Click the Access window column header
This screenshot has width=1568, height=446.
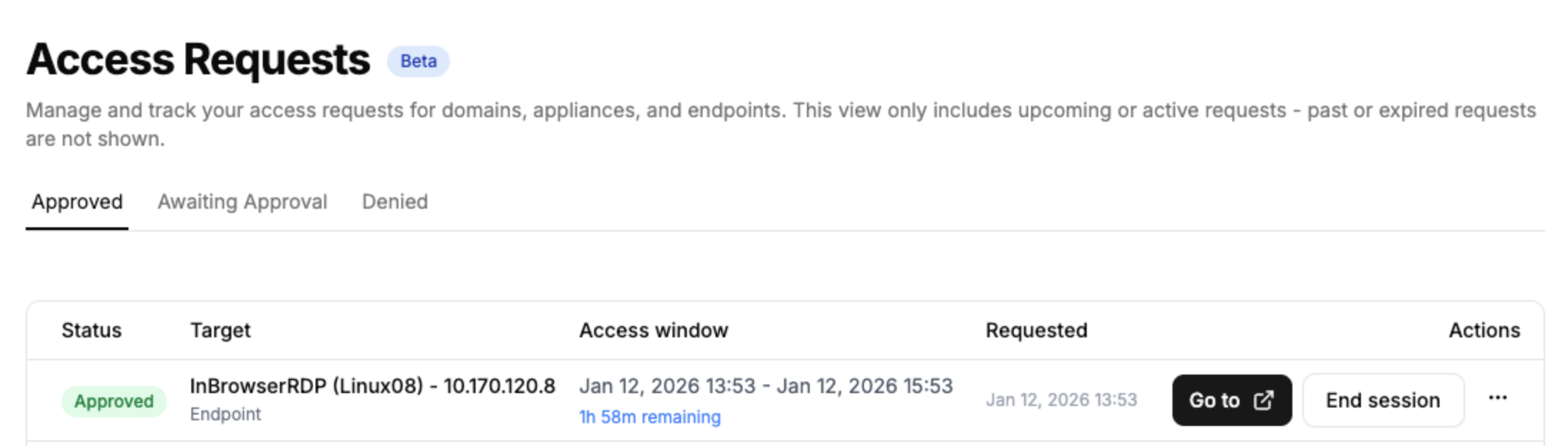(653, 330)
